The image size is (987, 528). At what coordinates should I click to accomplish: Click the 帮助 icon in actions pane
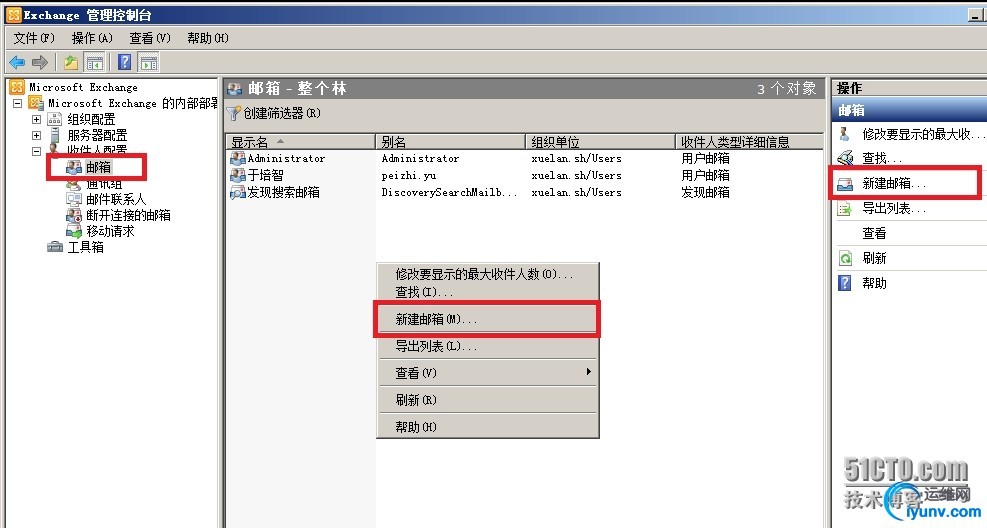click(x=845, y=283)
